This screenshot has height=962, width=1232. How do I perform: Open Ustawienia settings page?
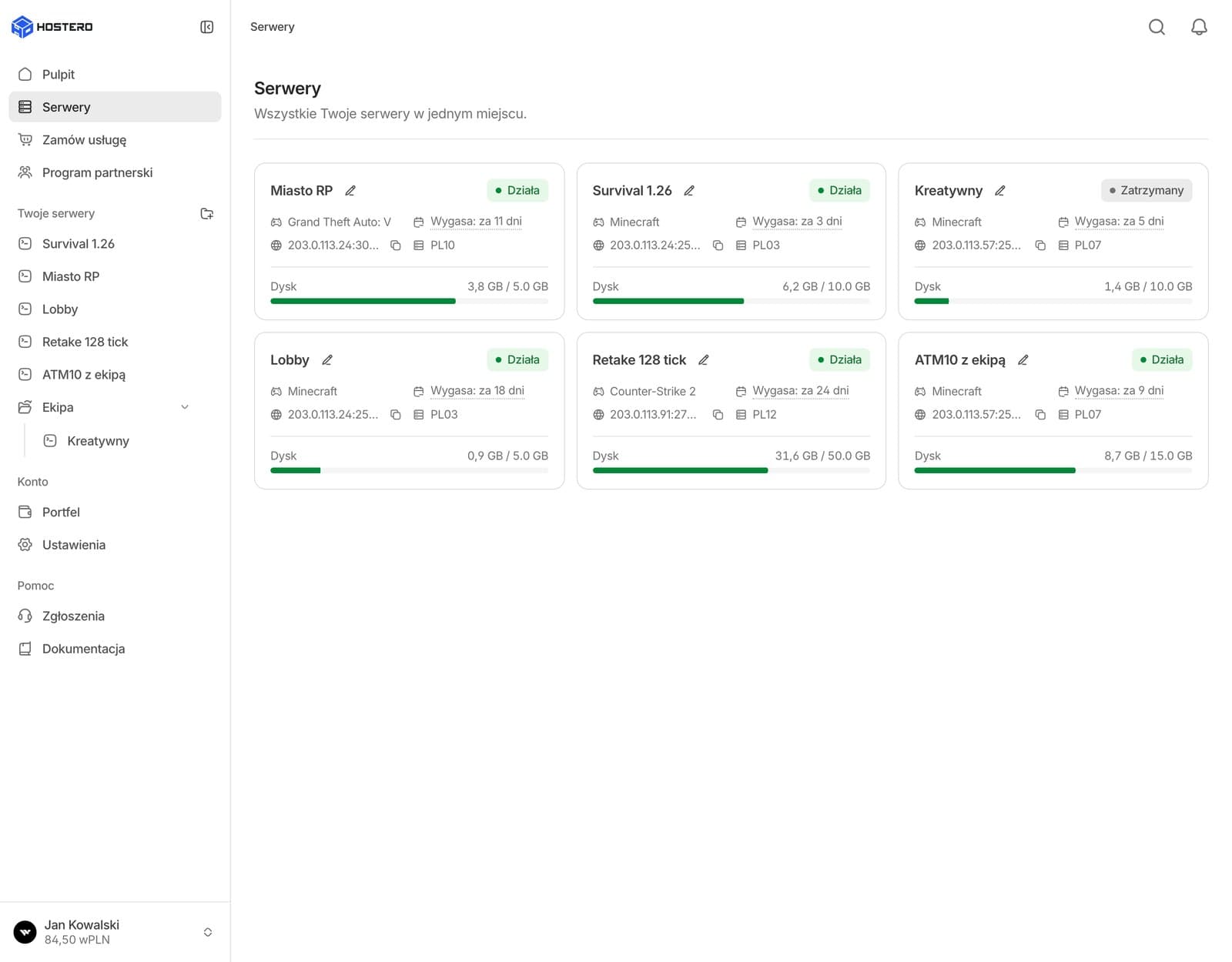(115, 545)
